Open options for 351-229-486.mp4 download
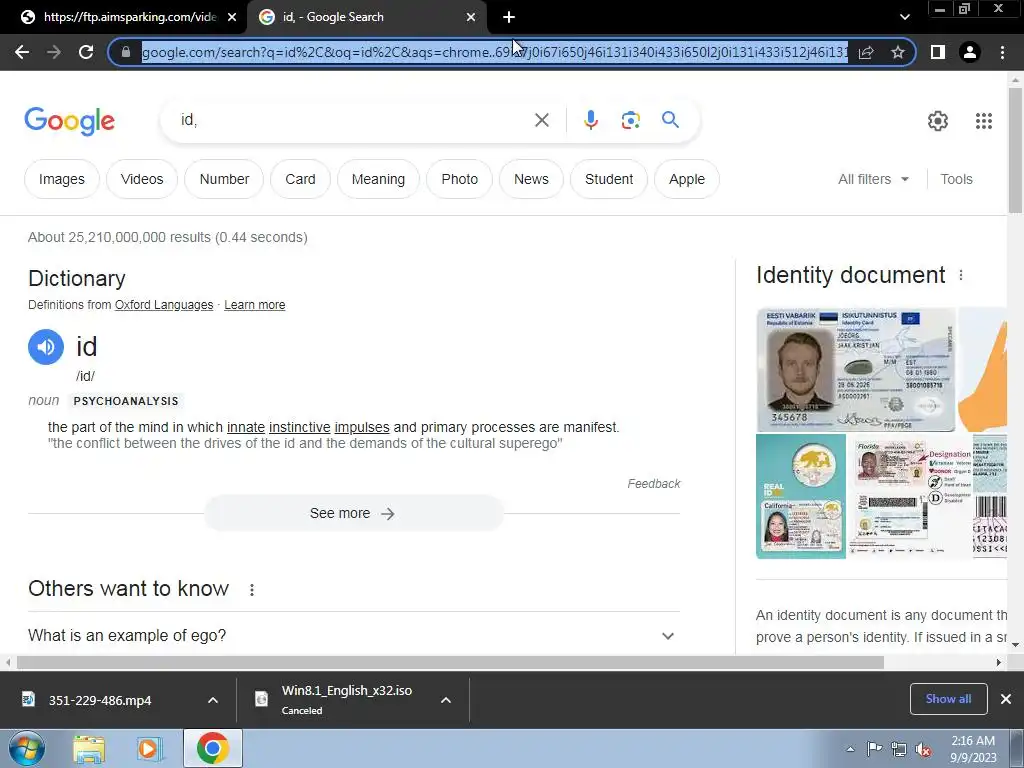The height and width of the screenshot is (768, 1024). [213, 700]
